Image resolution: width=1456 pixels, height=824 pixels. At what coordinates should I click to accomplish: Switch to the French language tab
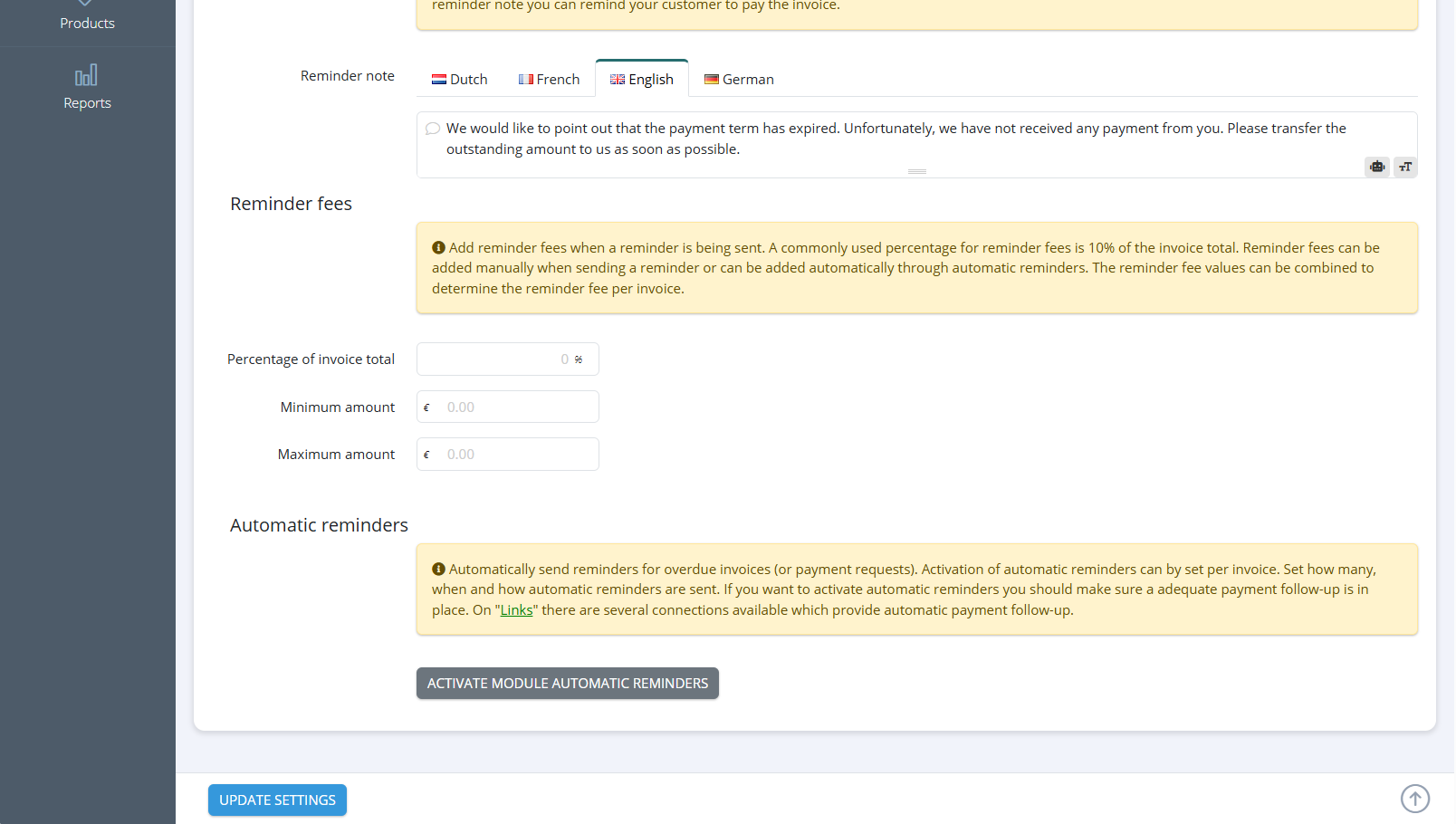[549, 79]
